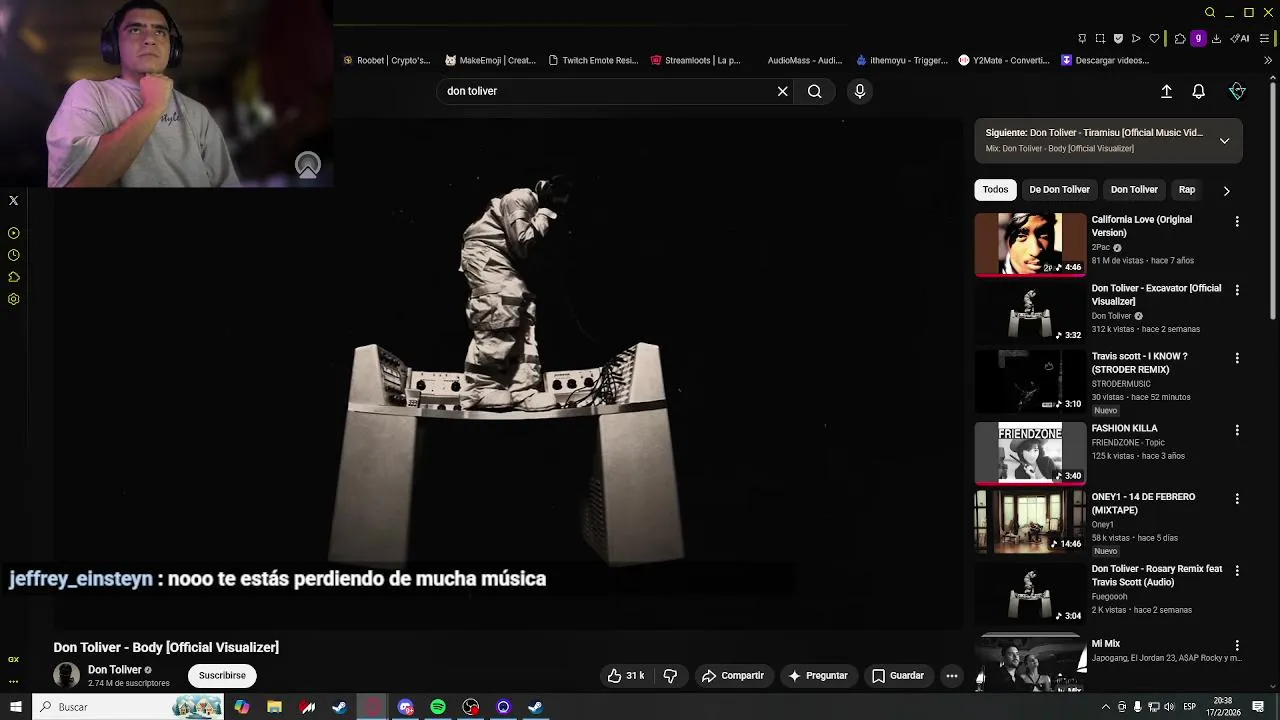The height and width of the screenshot is (720, 1280).
Task: Click the search magnifier button next to don toliver
Action: click(x=815, y=91)
